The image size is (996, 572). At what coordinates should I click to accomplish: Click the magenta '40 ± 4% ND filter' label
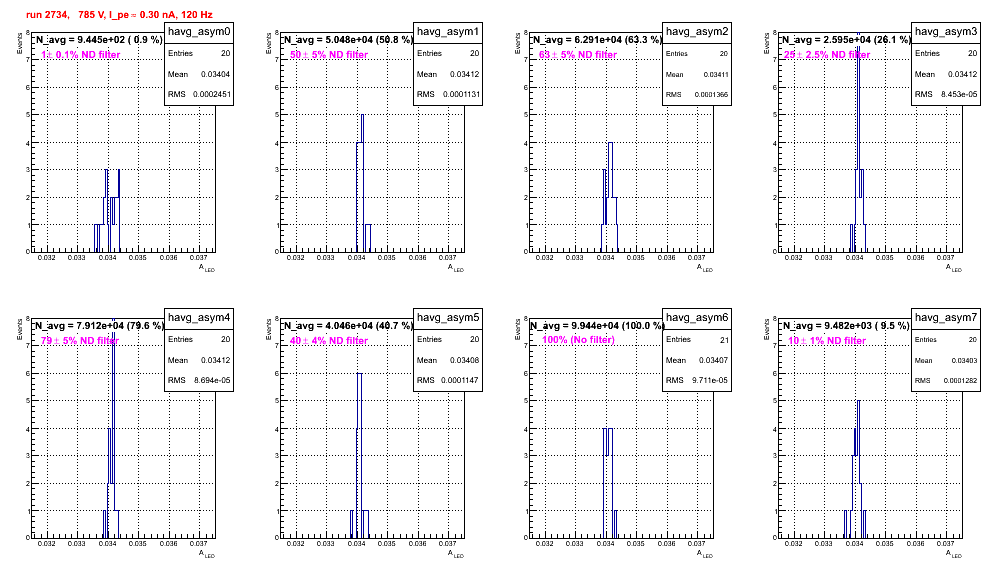(329, 341)
